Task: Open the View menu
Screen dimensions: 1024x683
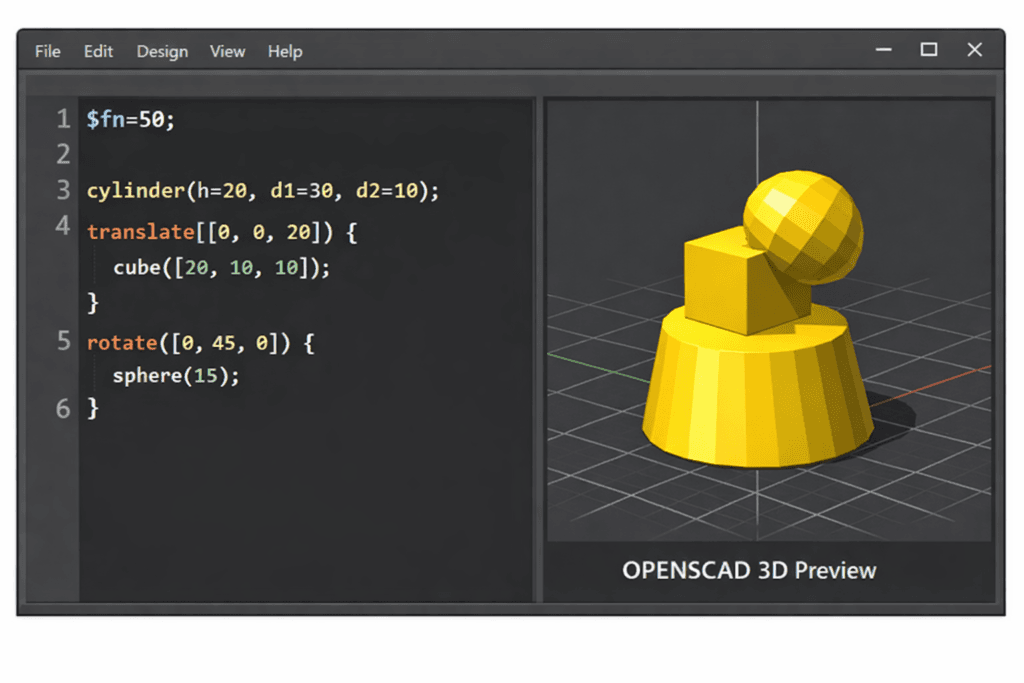Action: pyautogui.click(x=226, y=51)
